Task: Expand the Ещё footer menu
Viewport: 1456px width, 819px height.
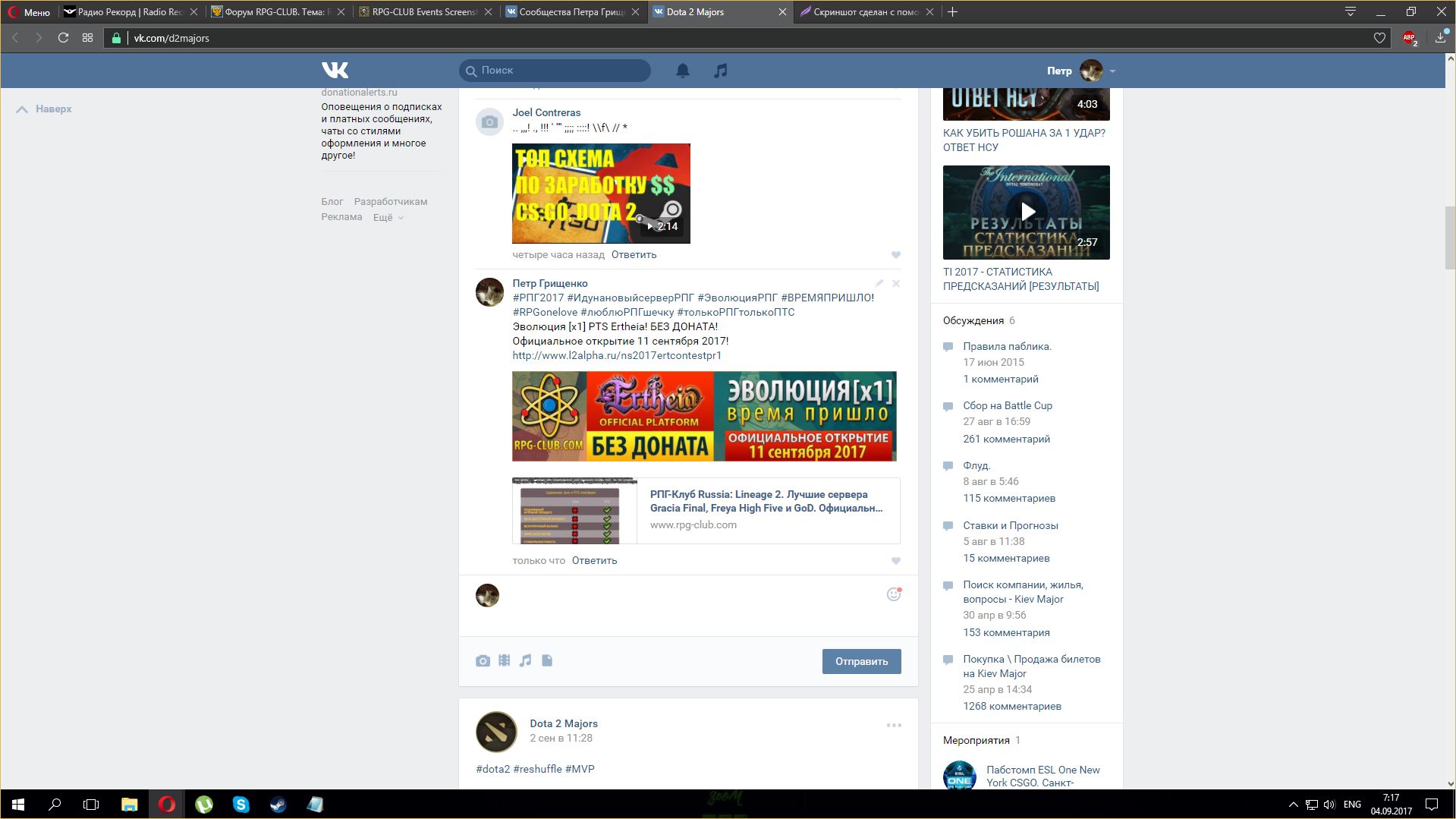Action: tap(388, 217)
